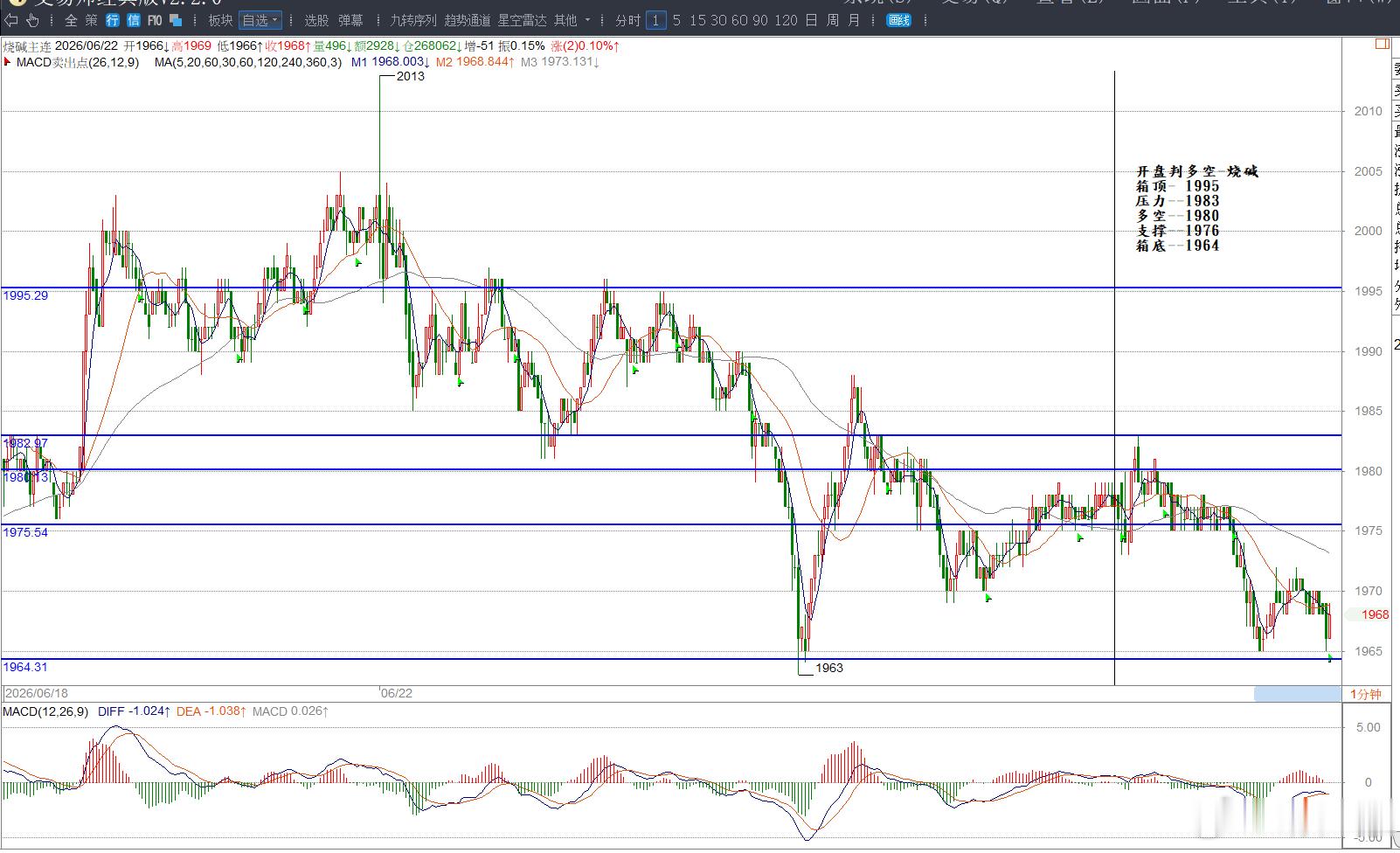The height and width of the screenshot is (853, 1400).
Task: Click the M1 1968.003 moving average value
Action: [x=390, y=62]
